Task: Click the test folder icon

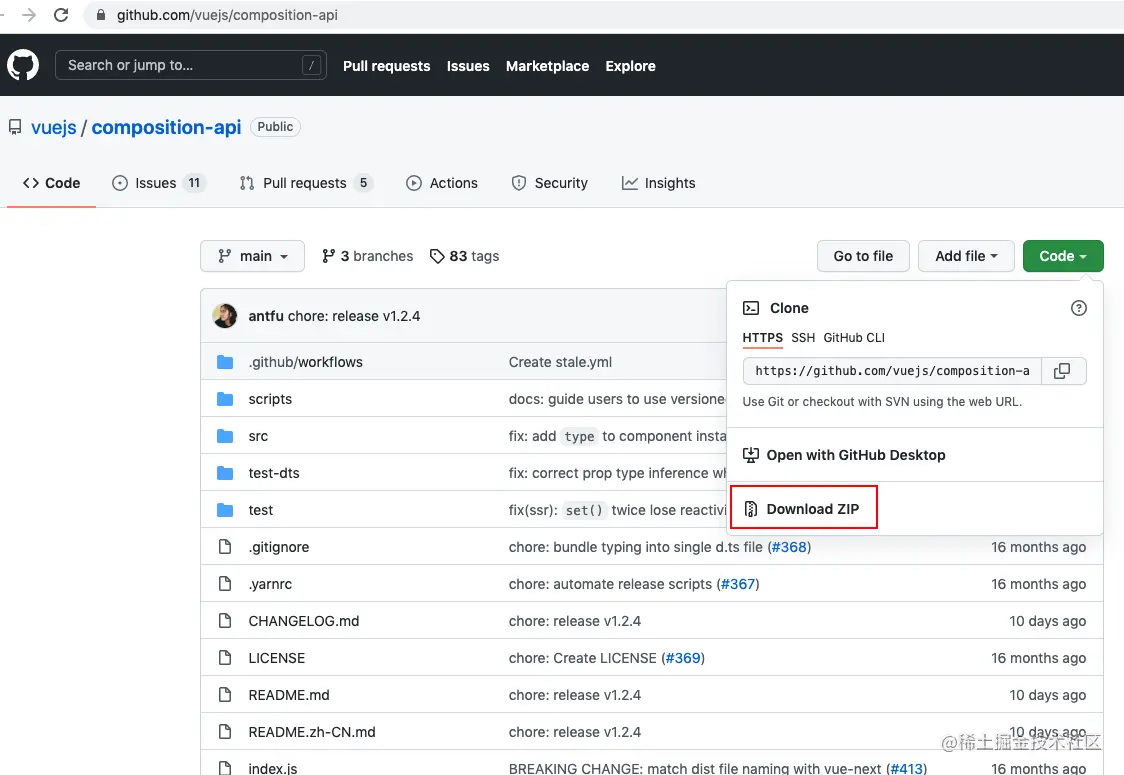Action: [x=225, y=510]
